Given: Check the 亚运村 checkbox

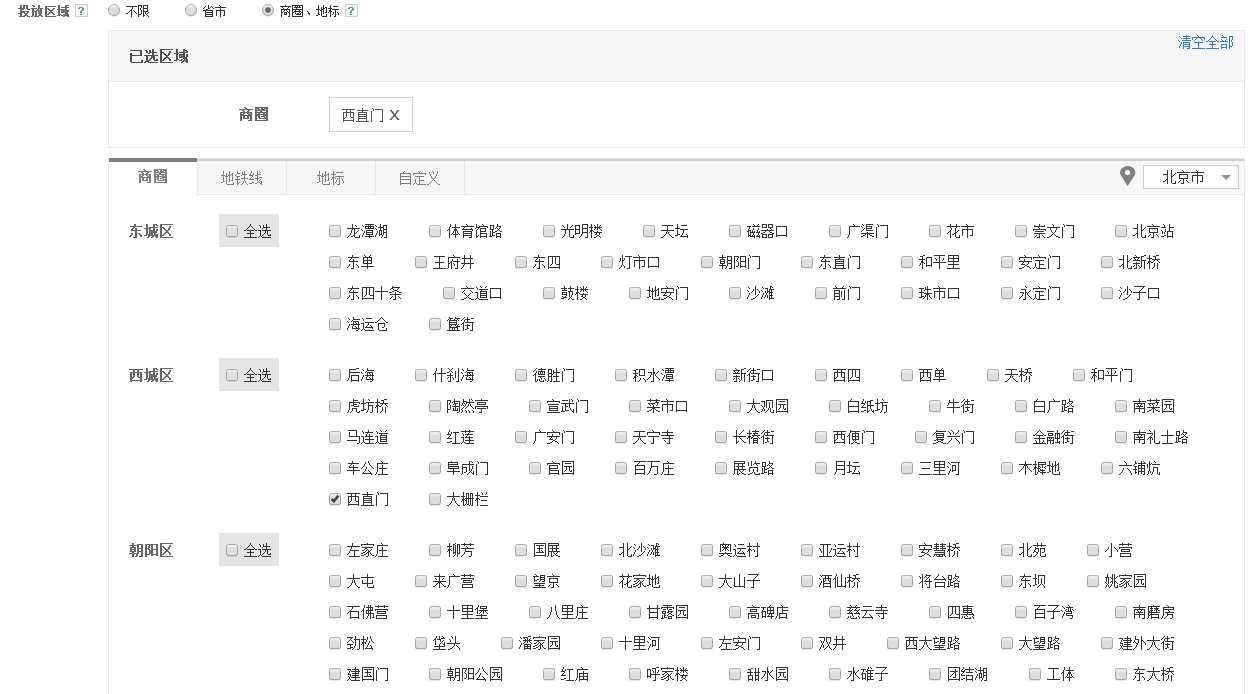Looking at the screenshot, I should point(807,550).
